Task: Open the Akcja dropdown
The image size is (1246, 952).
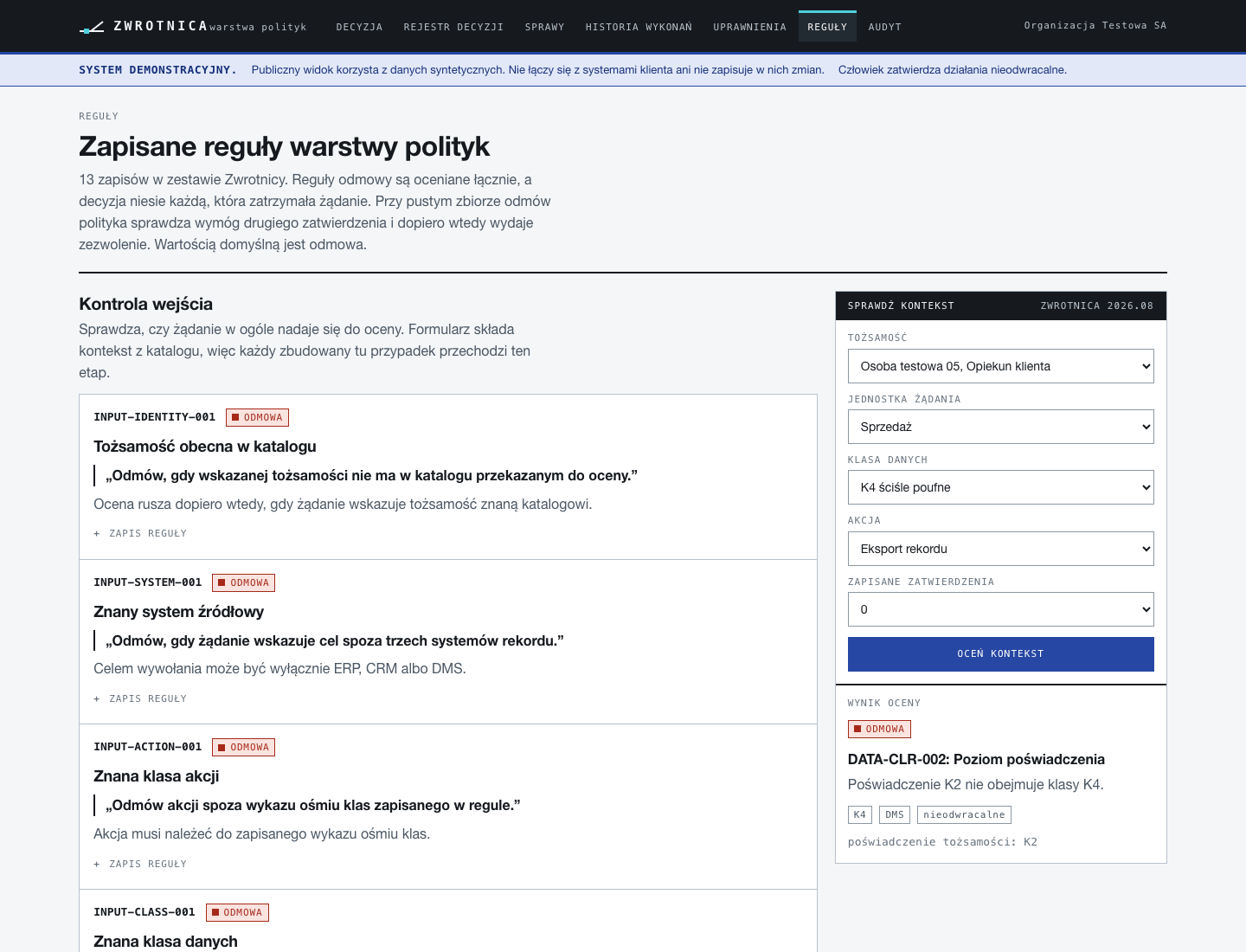Action: [x=1001, y=549]
